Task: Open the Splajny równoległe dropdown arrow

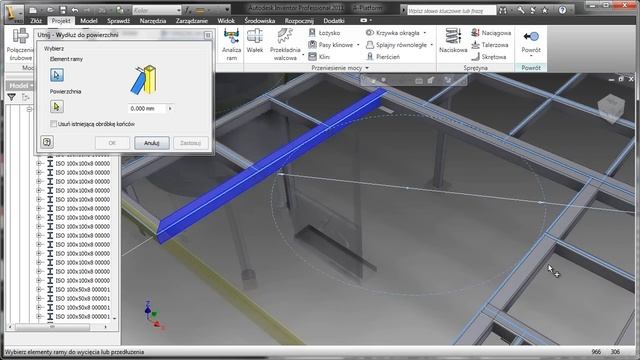Action: [x=431, y=45]
